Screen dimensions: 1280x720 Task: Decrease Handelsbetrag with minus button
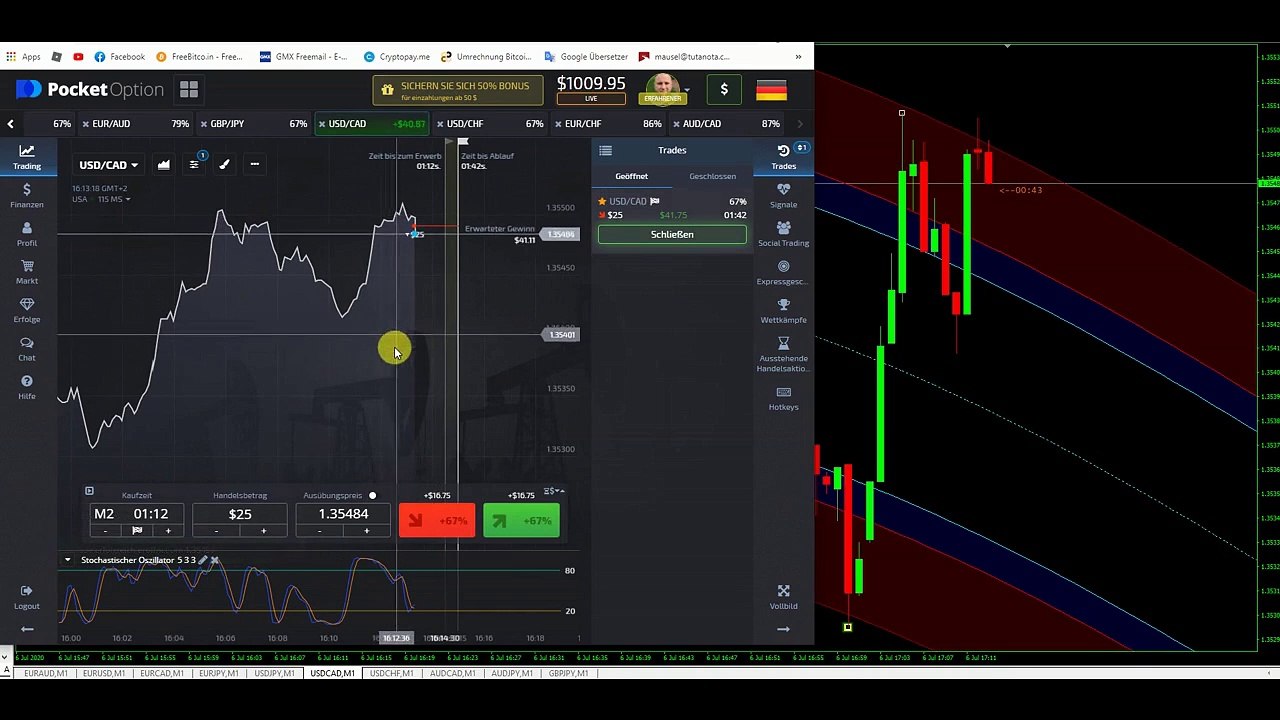pos(216,531)
